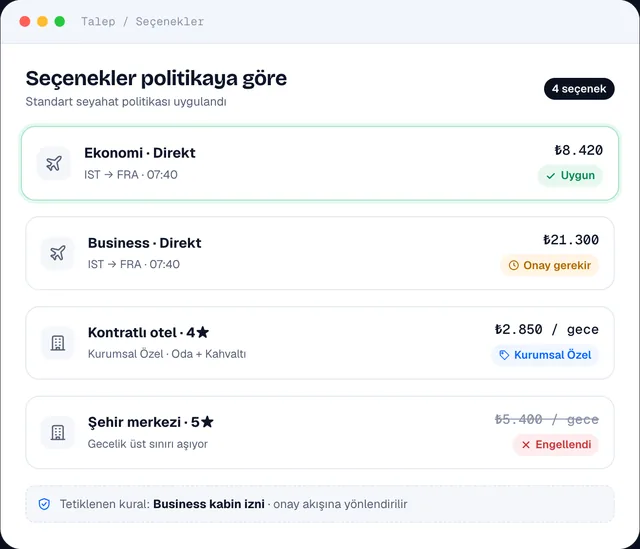Click Kurumsal Özel · Oda + Kahvaltı subtitle
The width and height of the screenshot is (640, 549).
coord(167,354)
